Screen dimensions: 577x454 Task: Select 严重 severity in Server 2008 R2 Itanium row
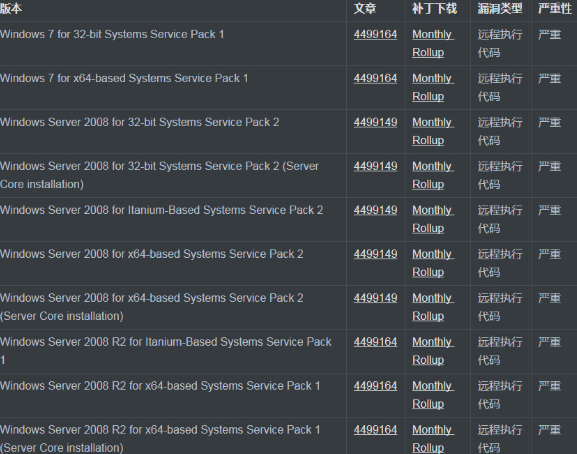(549, 342)
